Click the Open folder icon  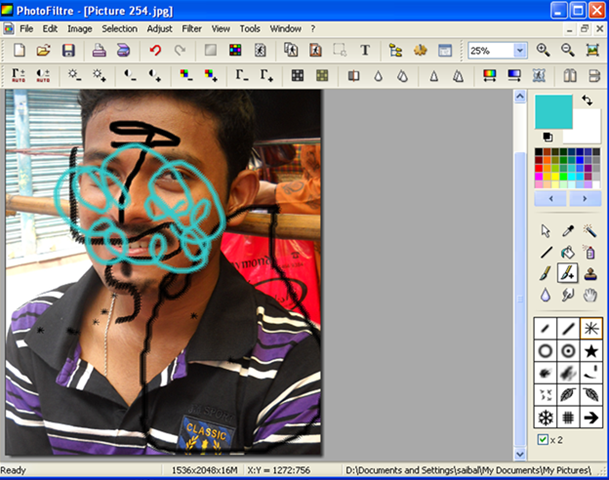pos(44,50)
